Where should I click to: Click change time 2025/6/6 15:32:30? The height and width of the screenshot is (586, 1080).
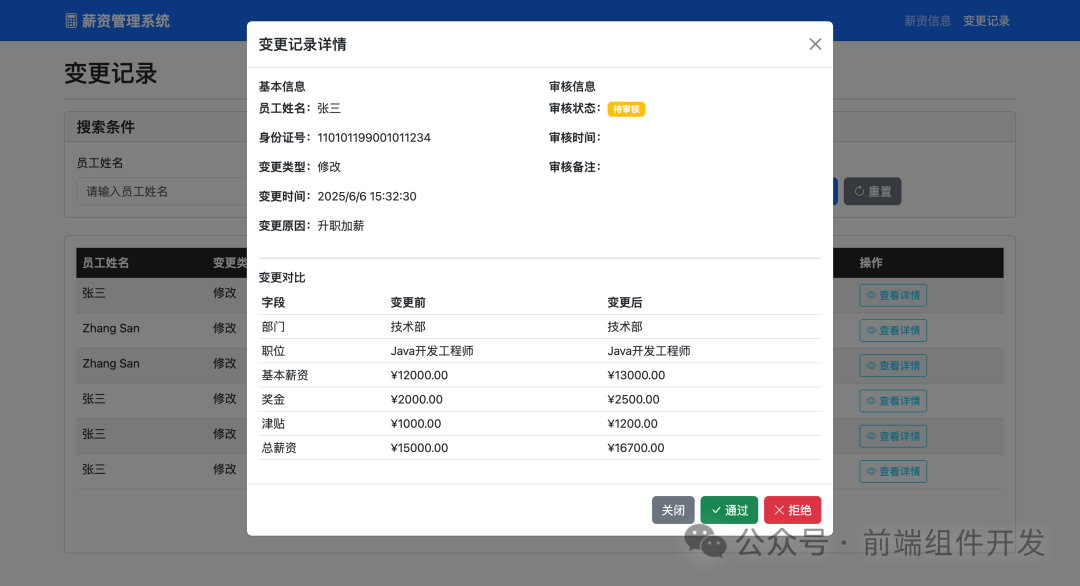[x=367, y=196]
